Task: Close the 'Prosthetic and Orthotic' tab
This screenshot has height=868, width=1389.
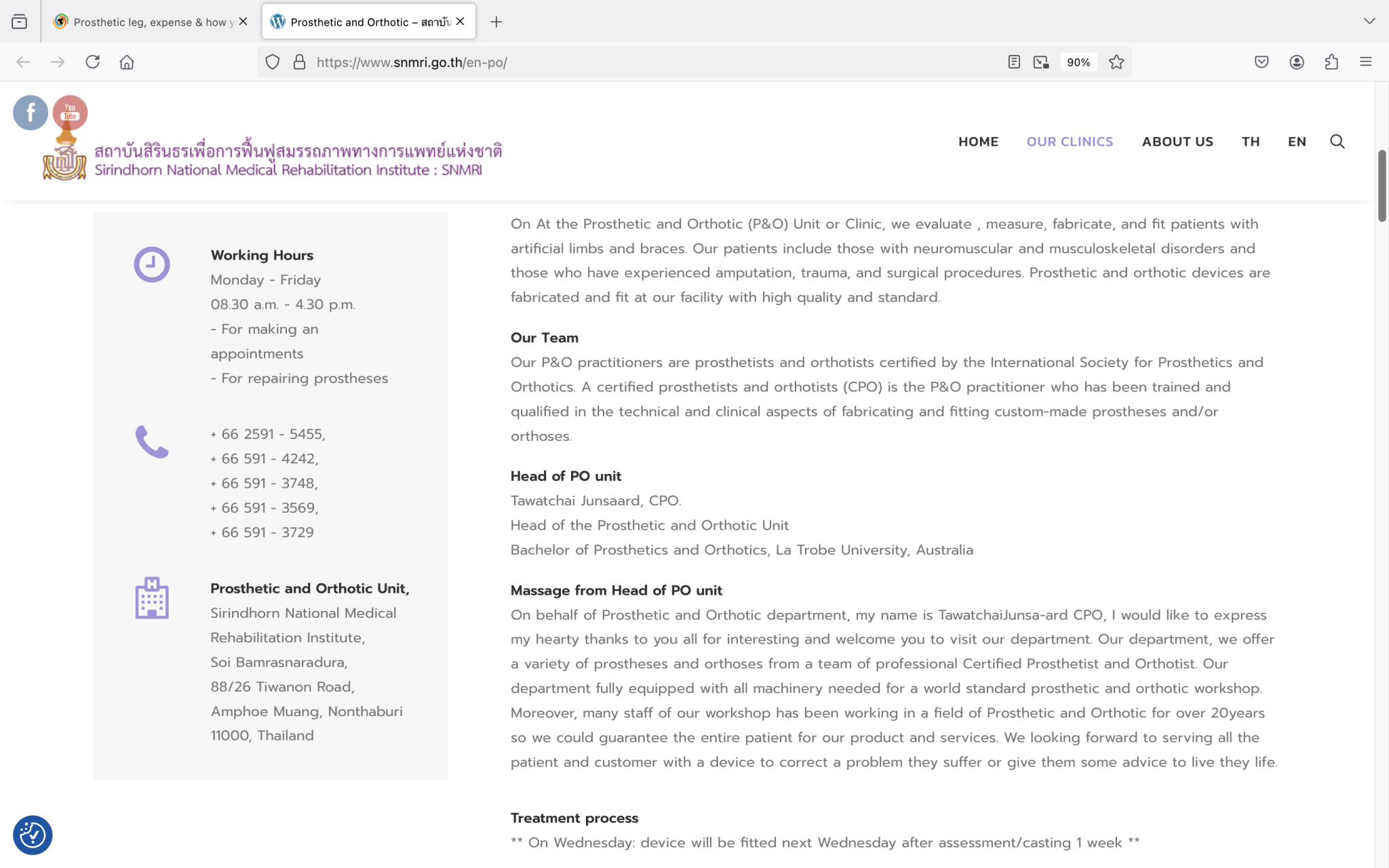Action: coord(461,22)
